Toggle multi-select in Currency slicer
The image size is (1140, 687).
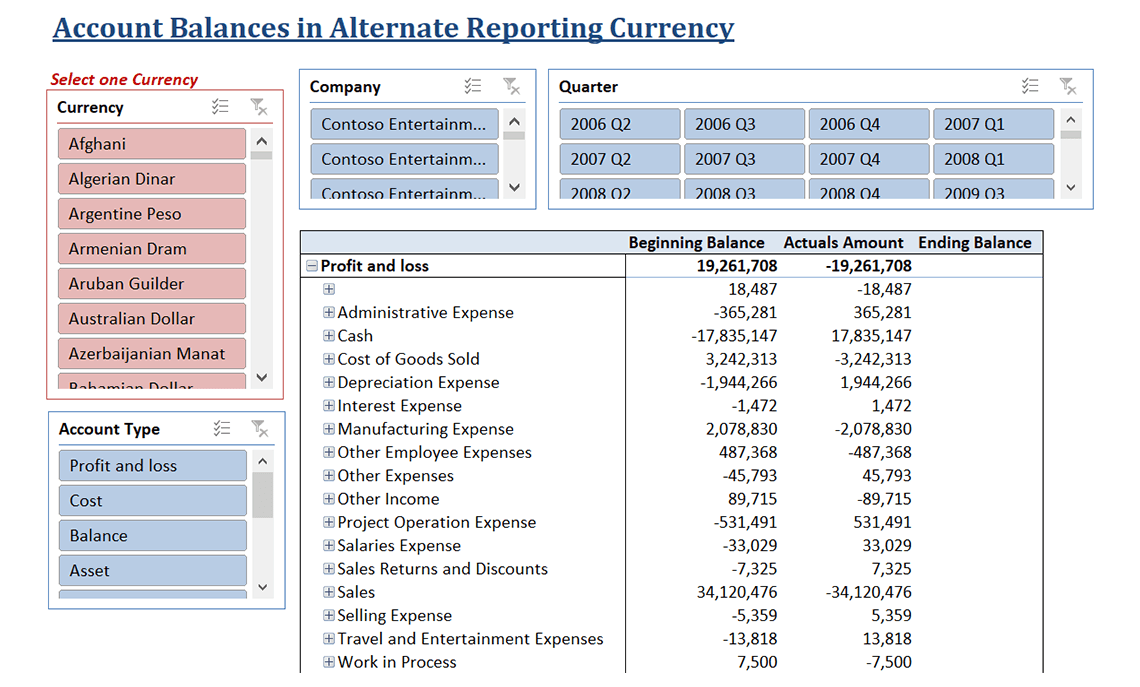pos(220,107)
